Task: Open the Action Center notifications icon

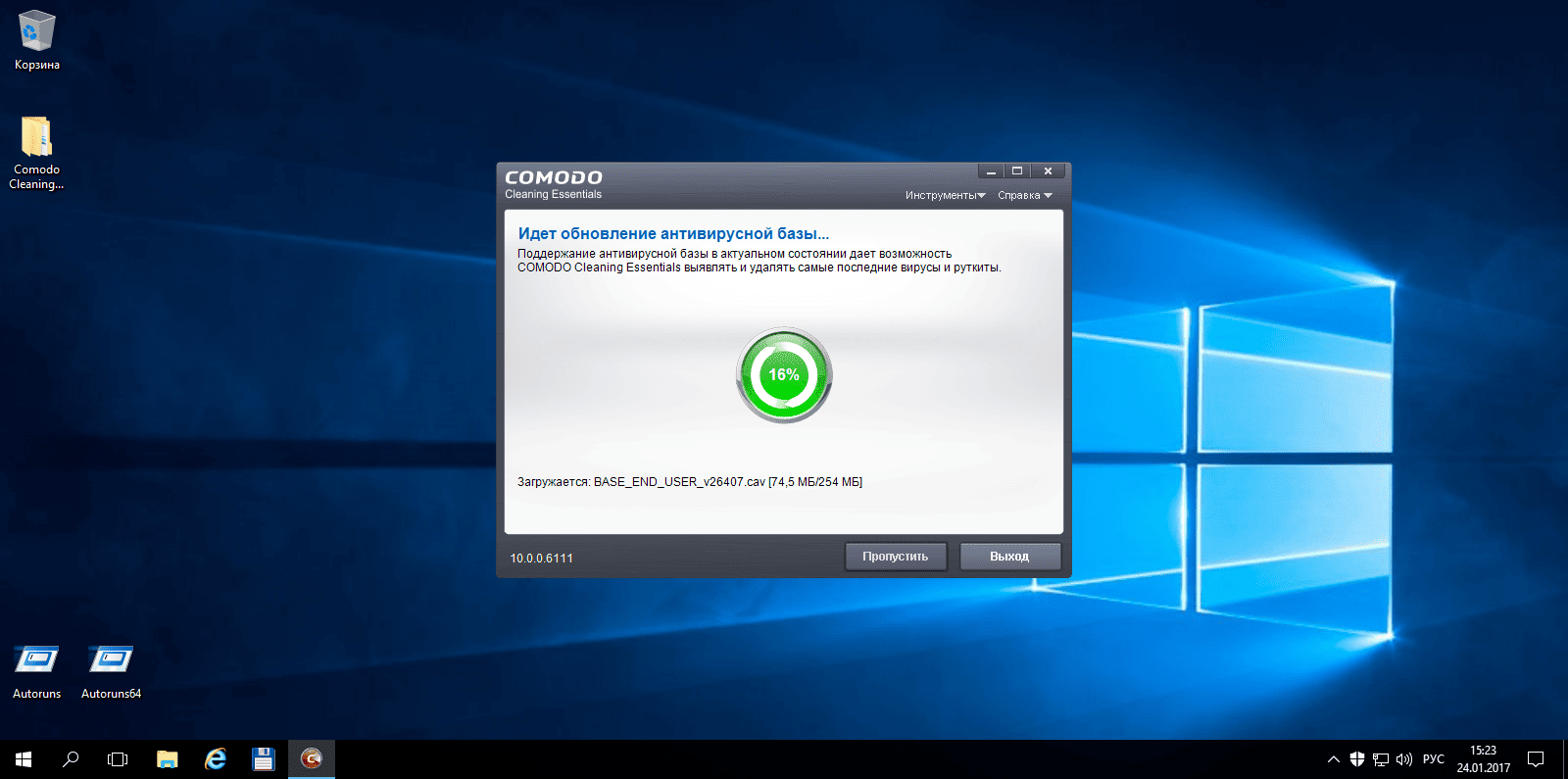Action: 1536,759
